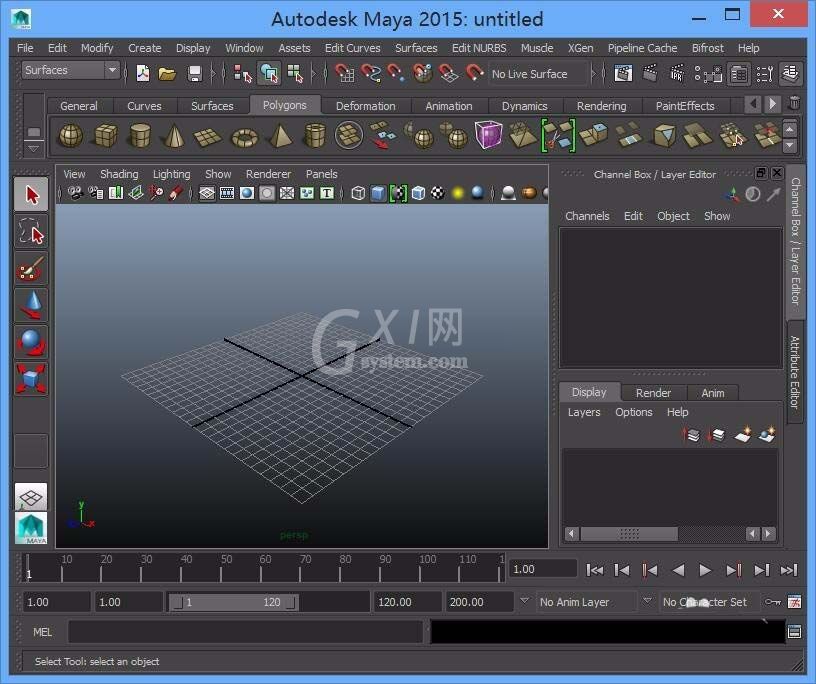
Task: Open the character set dropdown arrow
Action: pyautogui.click(x=647, y=602)
